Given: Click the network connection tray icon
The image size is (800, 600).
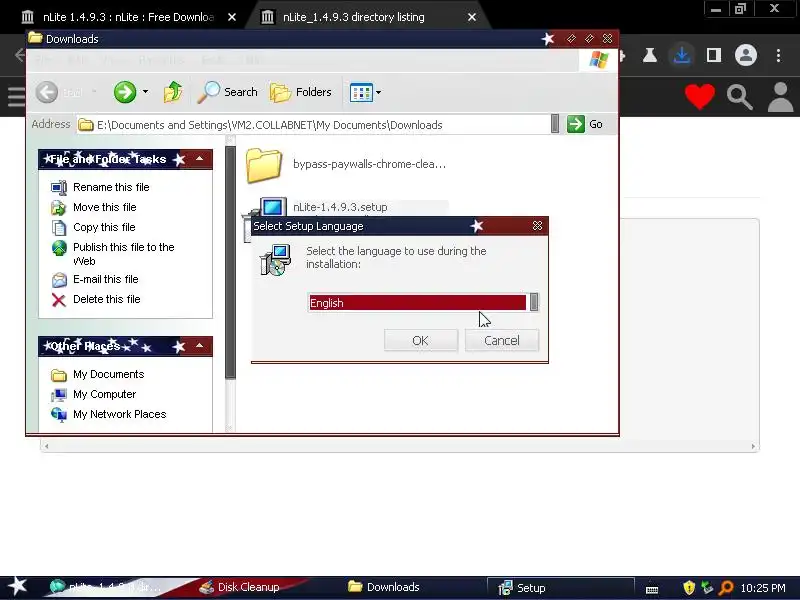Looking at the screenshot, I should 707,588.
